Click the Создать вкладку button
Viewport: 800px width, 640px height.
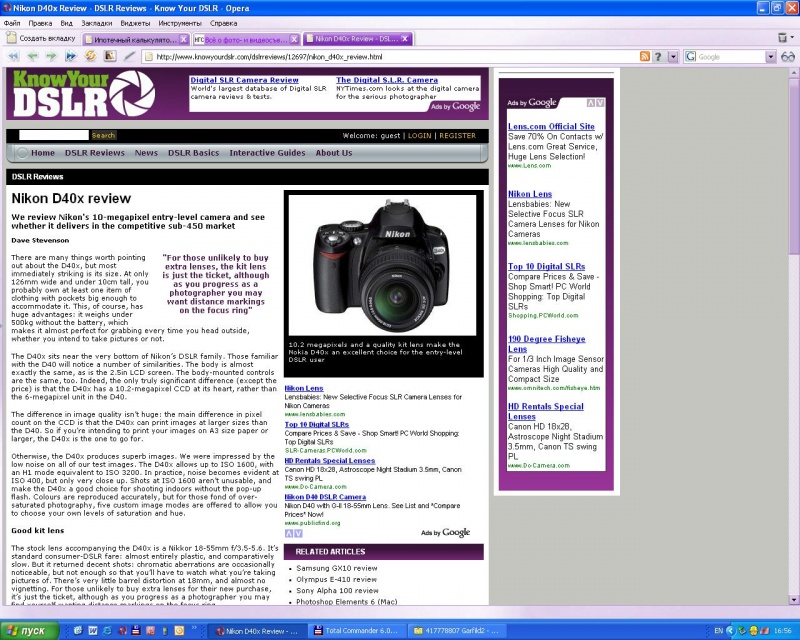(x=40, y=39)
